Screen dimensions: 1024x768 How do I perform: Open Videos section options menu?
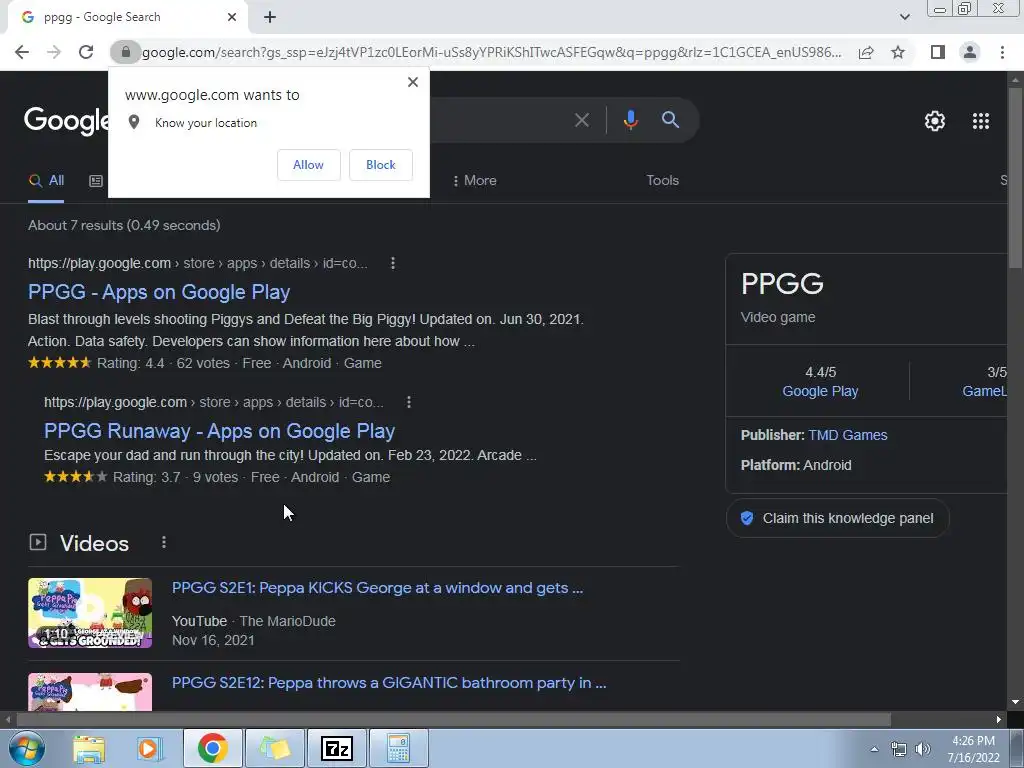[164, 543]
